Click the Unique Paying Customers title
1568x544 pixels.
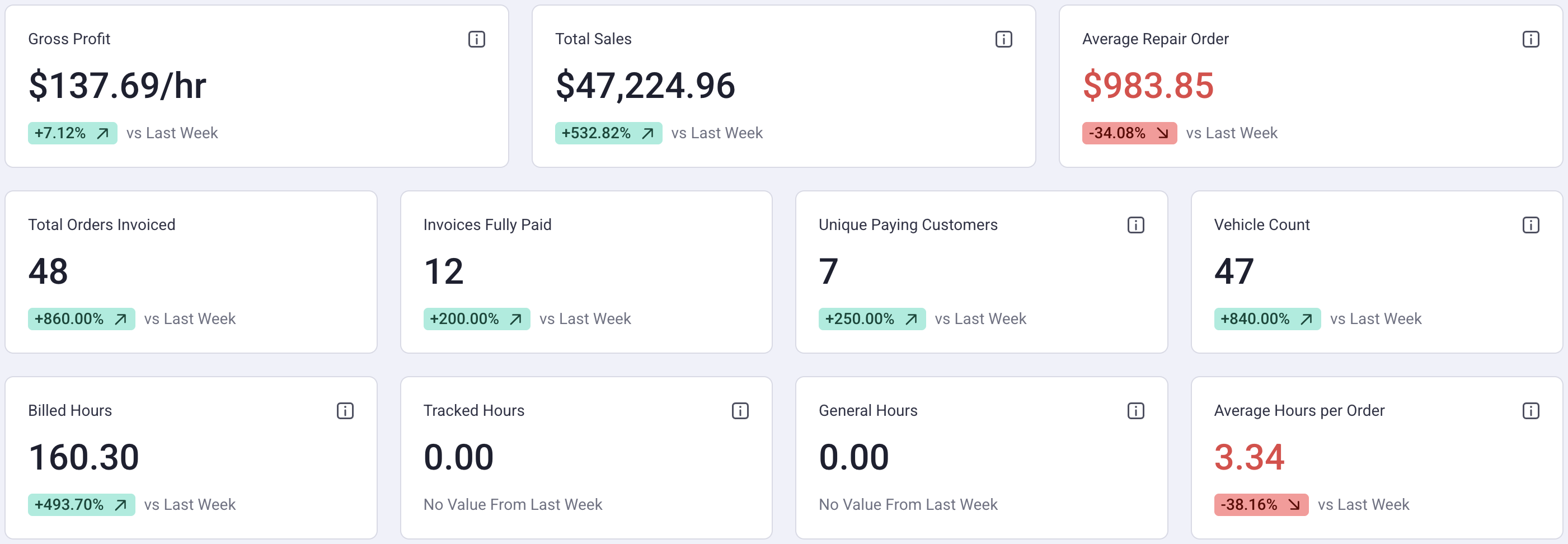click(x=908, y=224)
